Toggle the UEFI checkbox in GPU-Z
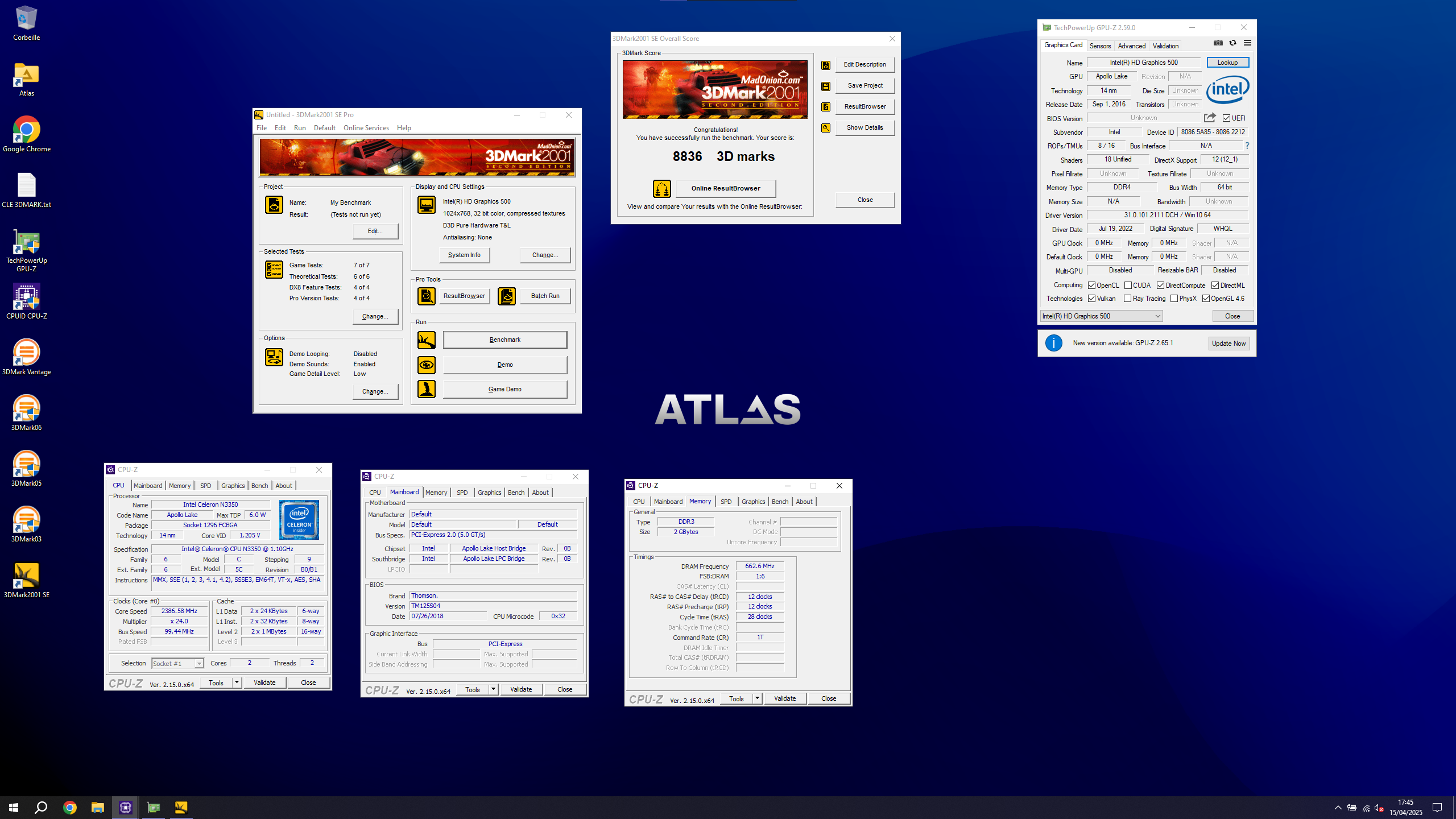Viewport: 1456px width, 819px height. point(1226,118)
